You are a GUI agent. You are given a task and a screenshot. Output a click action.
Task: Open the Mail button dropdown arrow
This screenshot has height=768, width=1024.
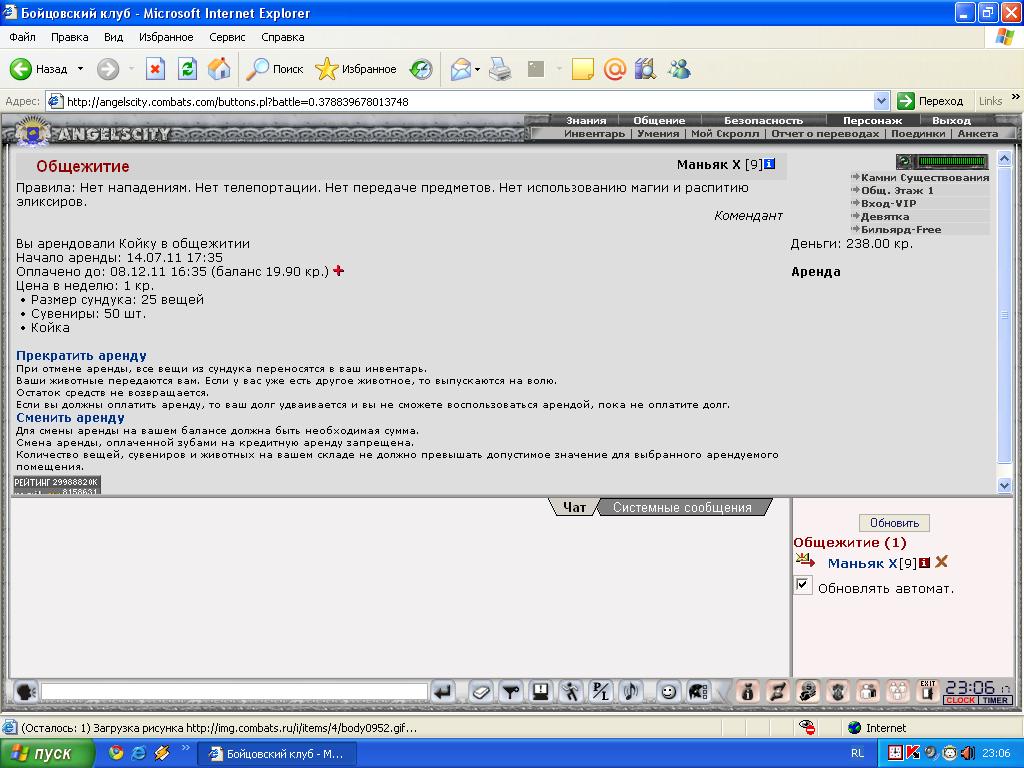477,69
